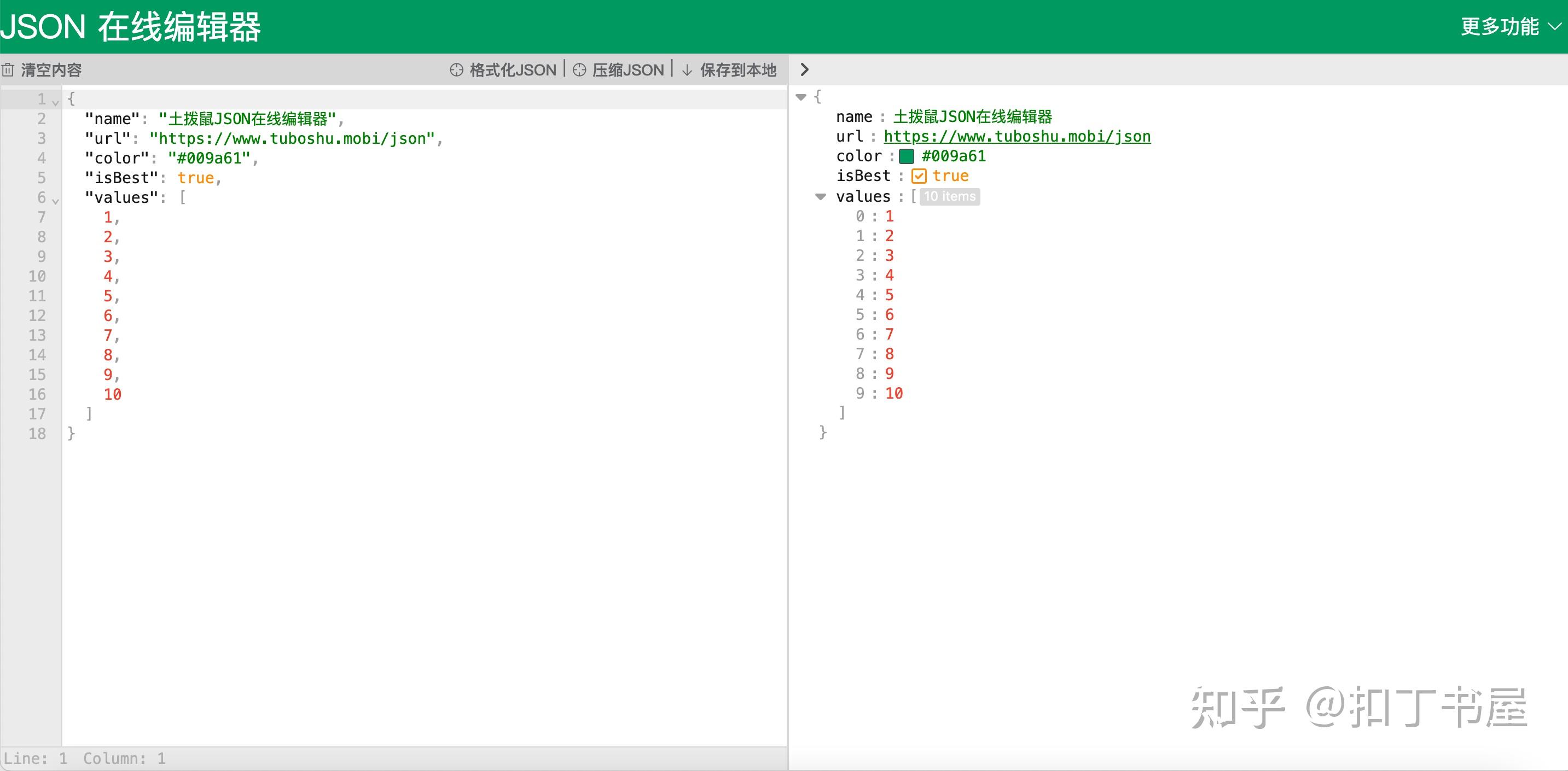Click the 10 items badge next to values

point(949,196)
